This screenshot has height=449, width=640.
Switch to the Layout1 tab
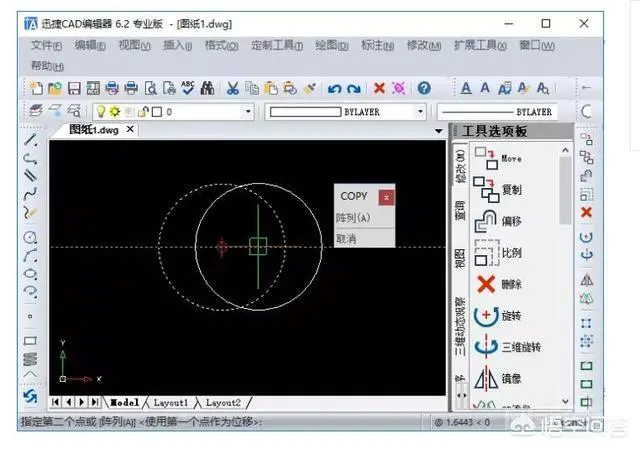pos(171,402)
